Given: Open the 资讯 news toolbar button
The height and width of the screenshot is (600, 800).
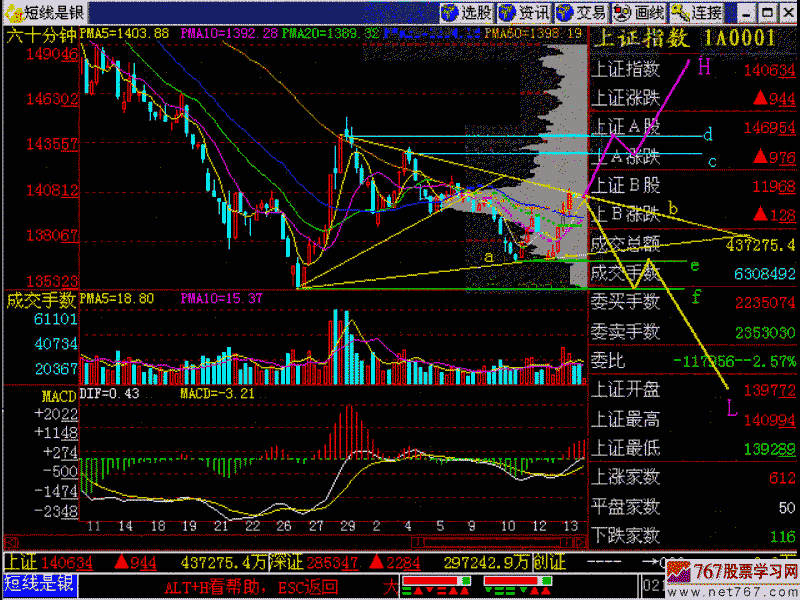Looking at the screenshot, I should pyautogui.click(x=525, y=13).
